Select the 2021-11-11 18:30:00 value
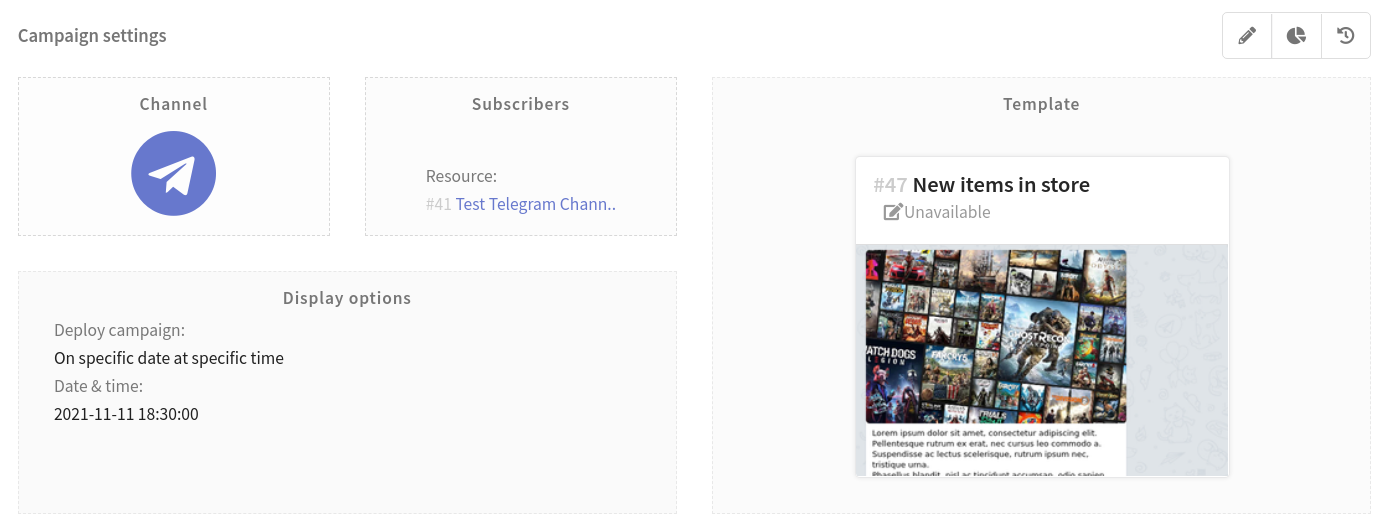1387x529 pixels. pos(126,414)
